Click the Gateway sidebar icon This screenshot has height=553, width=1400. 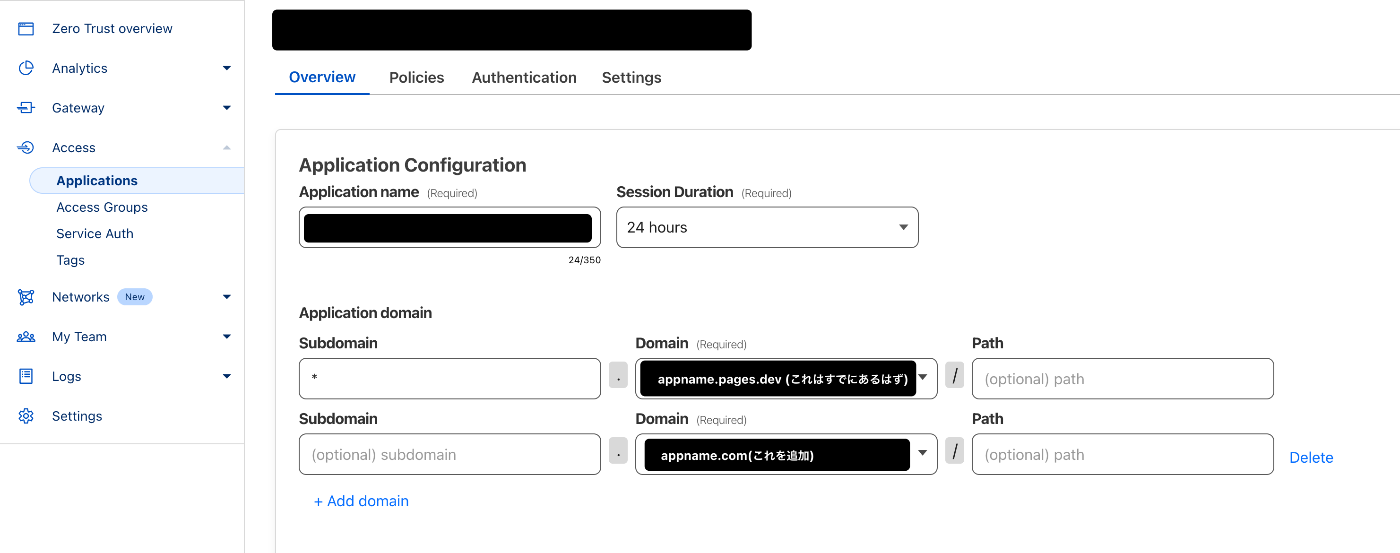tap(26, 108)
